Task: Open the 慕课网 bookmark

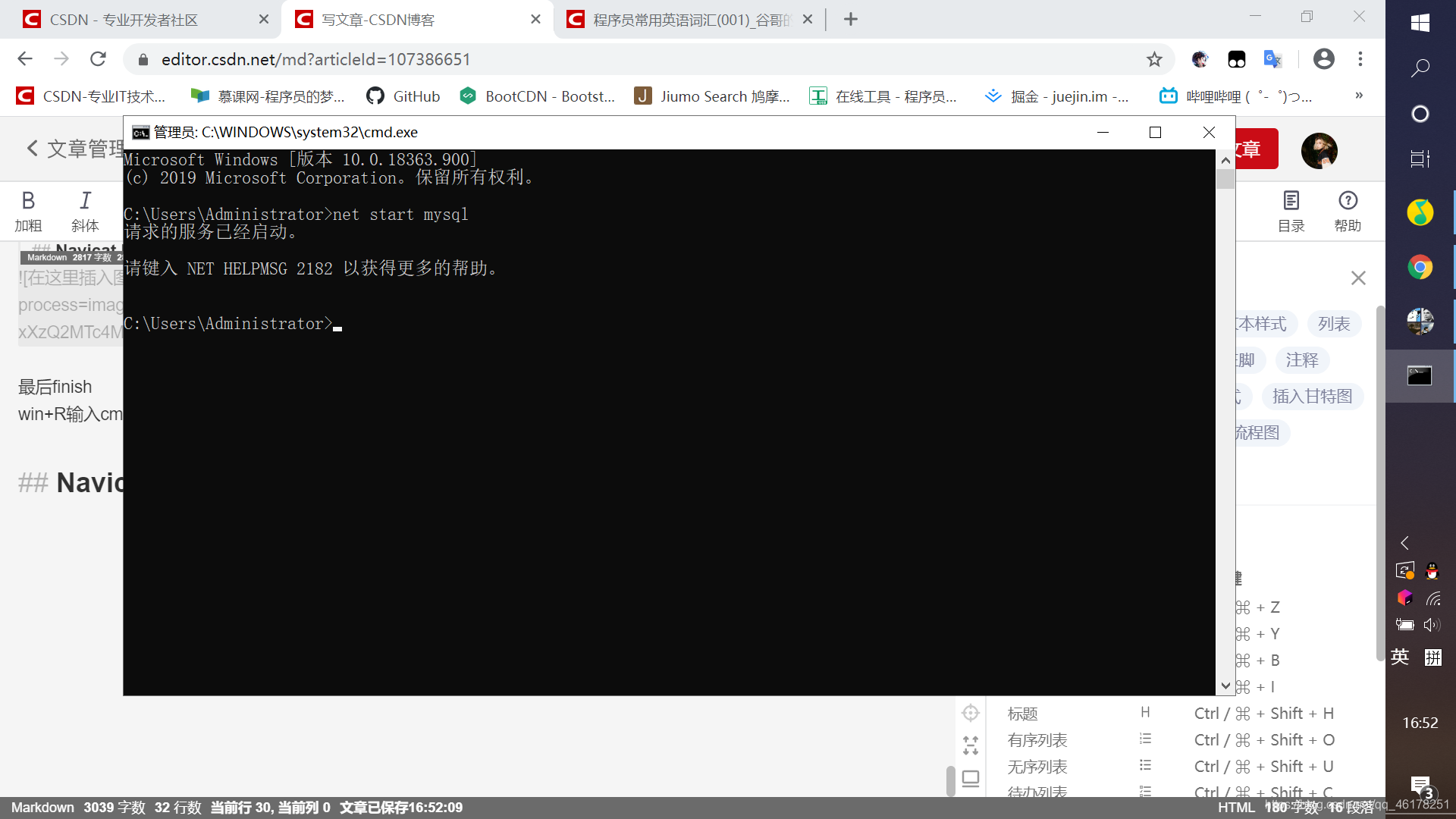Action: [268, 96]
